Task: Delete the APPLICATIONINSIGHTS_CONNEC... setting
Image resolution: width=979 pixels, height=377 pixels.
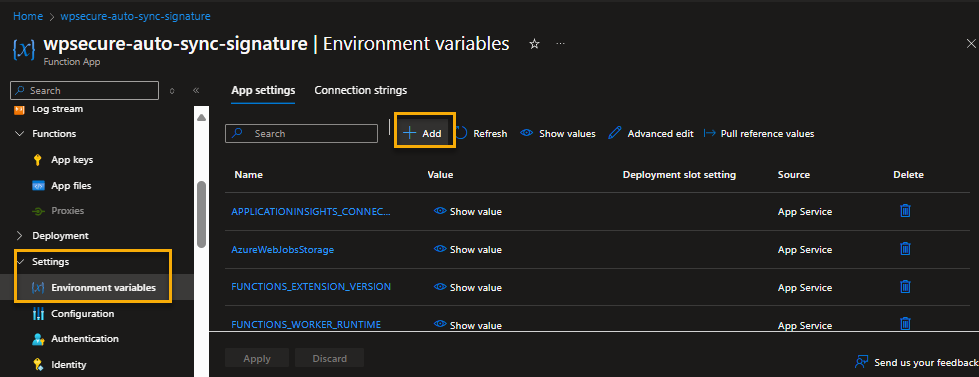Action: click(x=905, y=211)
